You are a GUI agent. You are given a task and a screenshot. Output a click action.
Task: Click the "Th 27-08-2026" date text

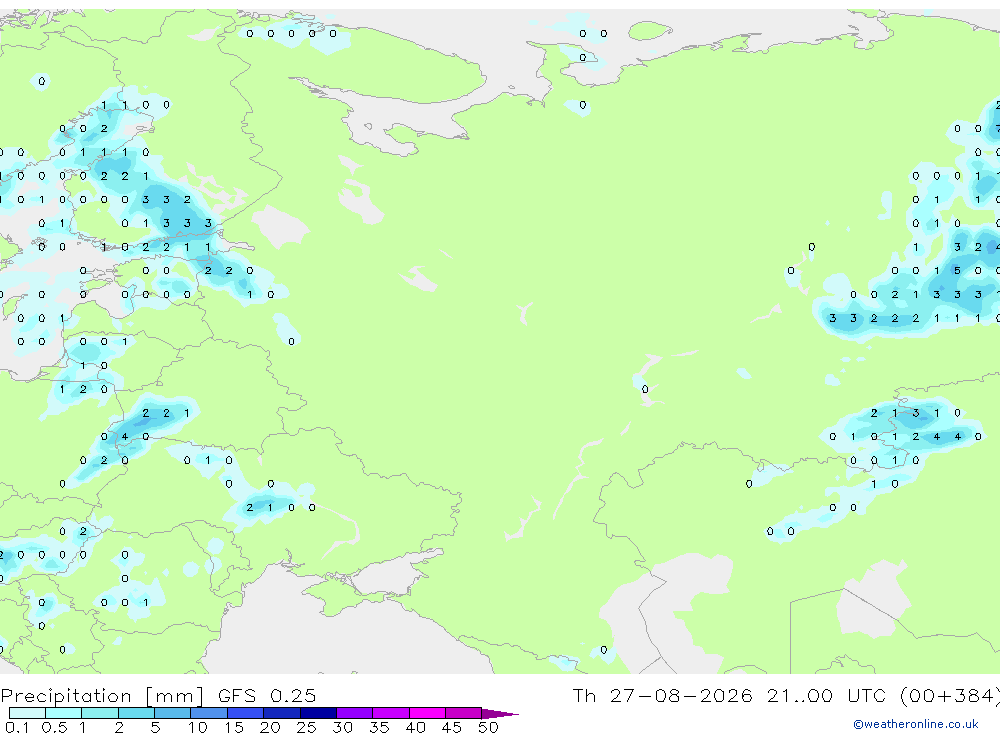coord(662,696)
